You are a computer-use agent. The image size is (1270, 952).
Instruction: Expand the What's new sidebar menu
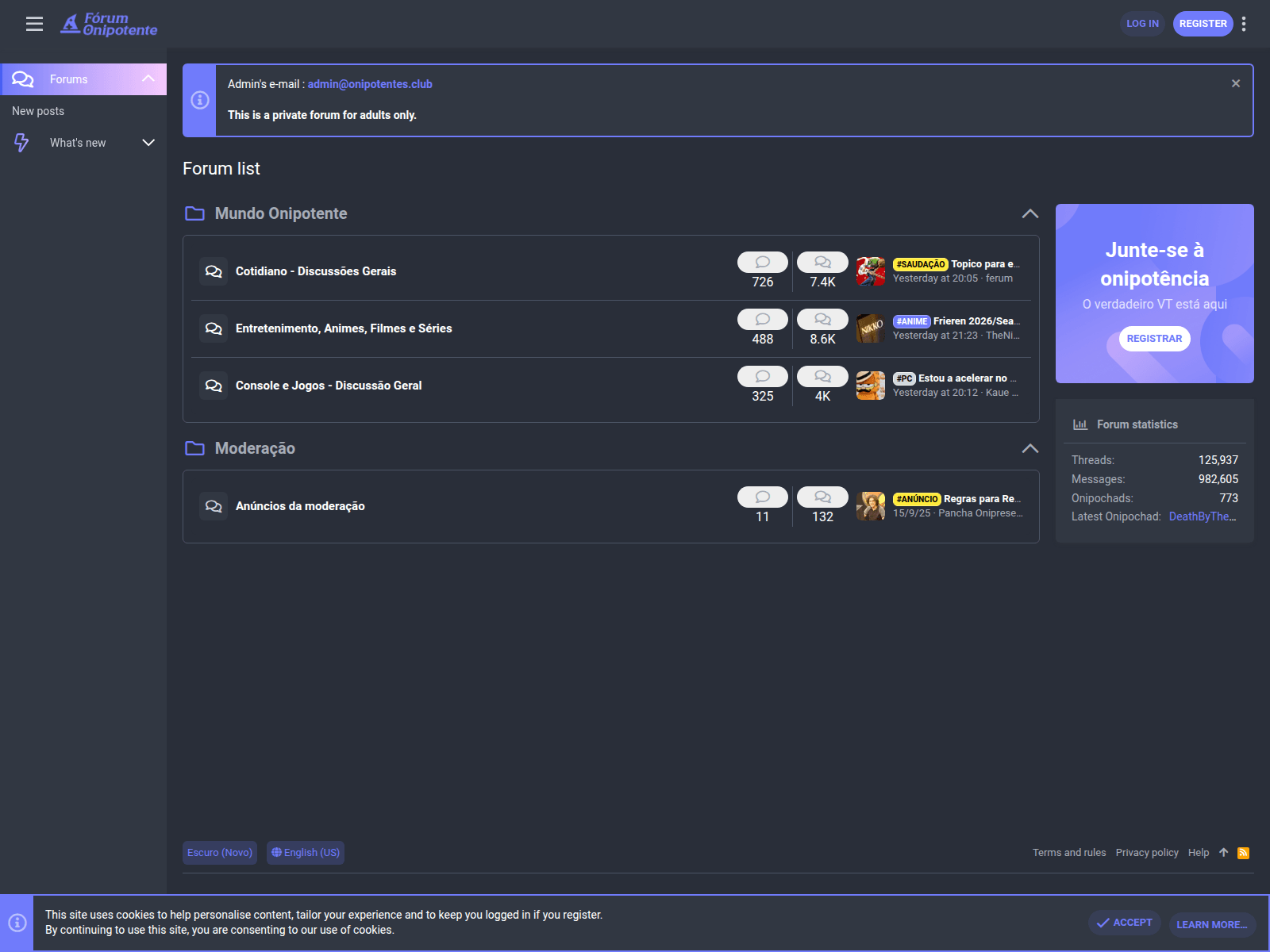(148, 143)
